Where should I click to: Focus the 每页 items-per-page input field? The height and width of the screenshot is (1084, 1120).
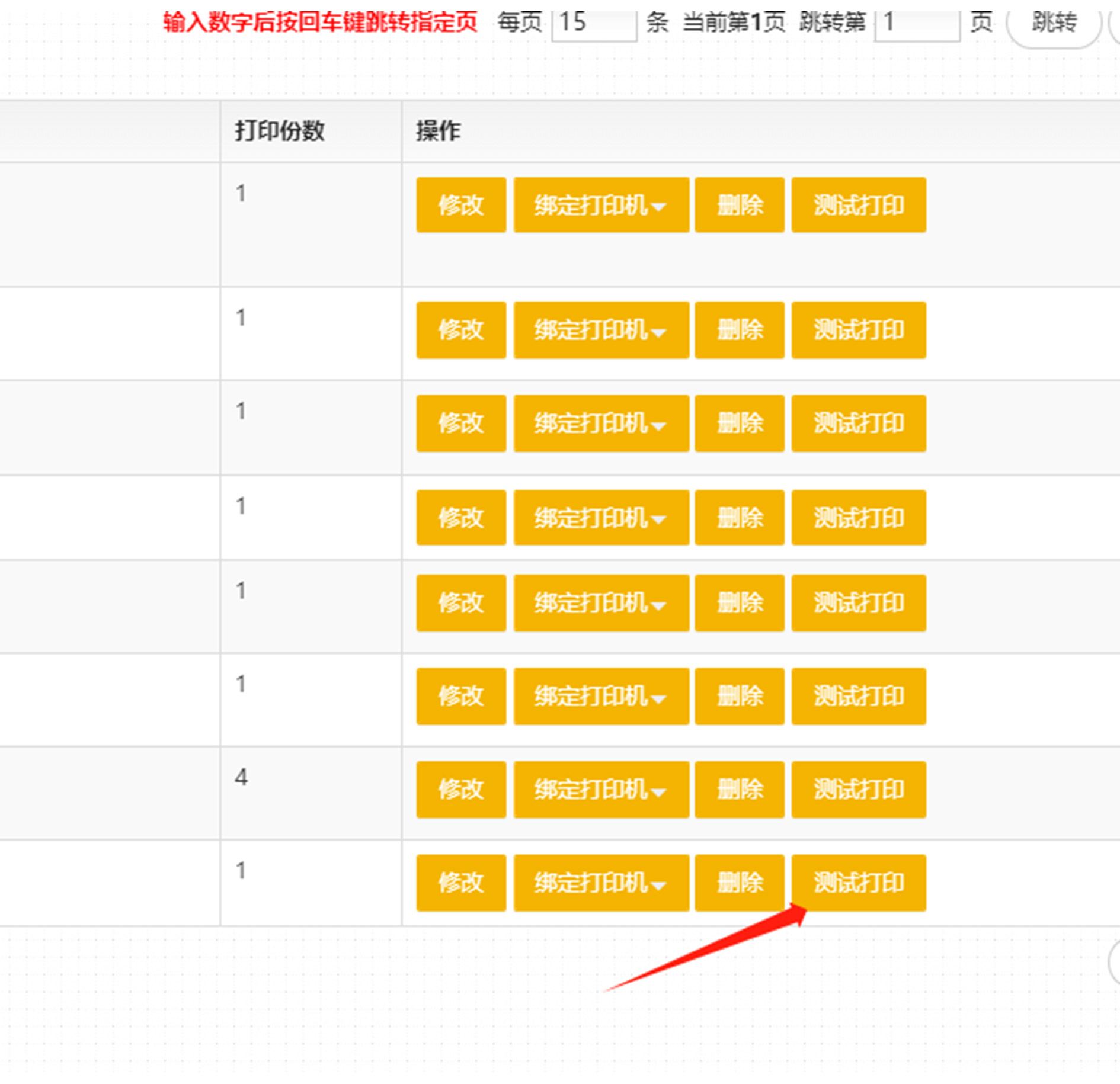(594, 24)
